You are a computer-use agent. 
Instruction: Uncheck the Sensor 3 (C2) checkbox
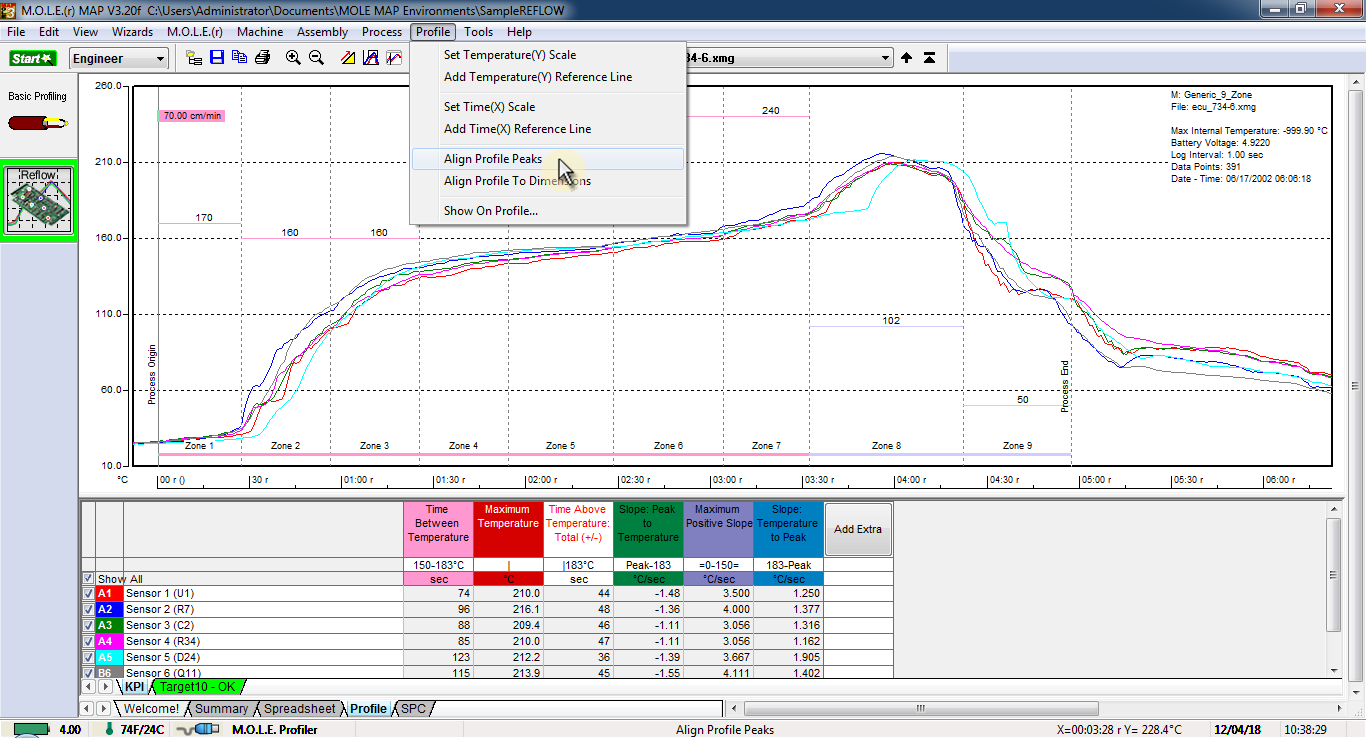88,625
